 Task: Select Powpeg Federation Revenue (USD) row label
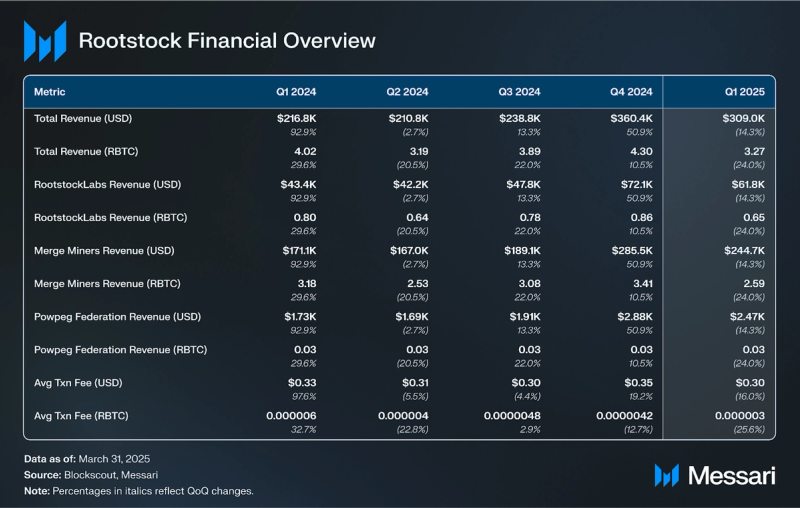pyautogui.click(x=117, y=317)
